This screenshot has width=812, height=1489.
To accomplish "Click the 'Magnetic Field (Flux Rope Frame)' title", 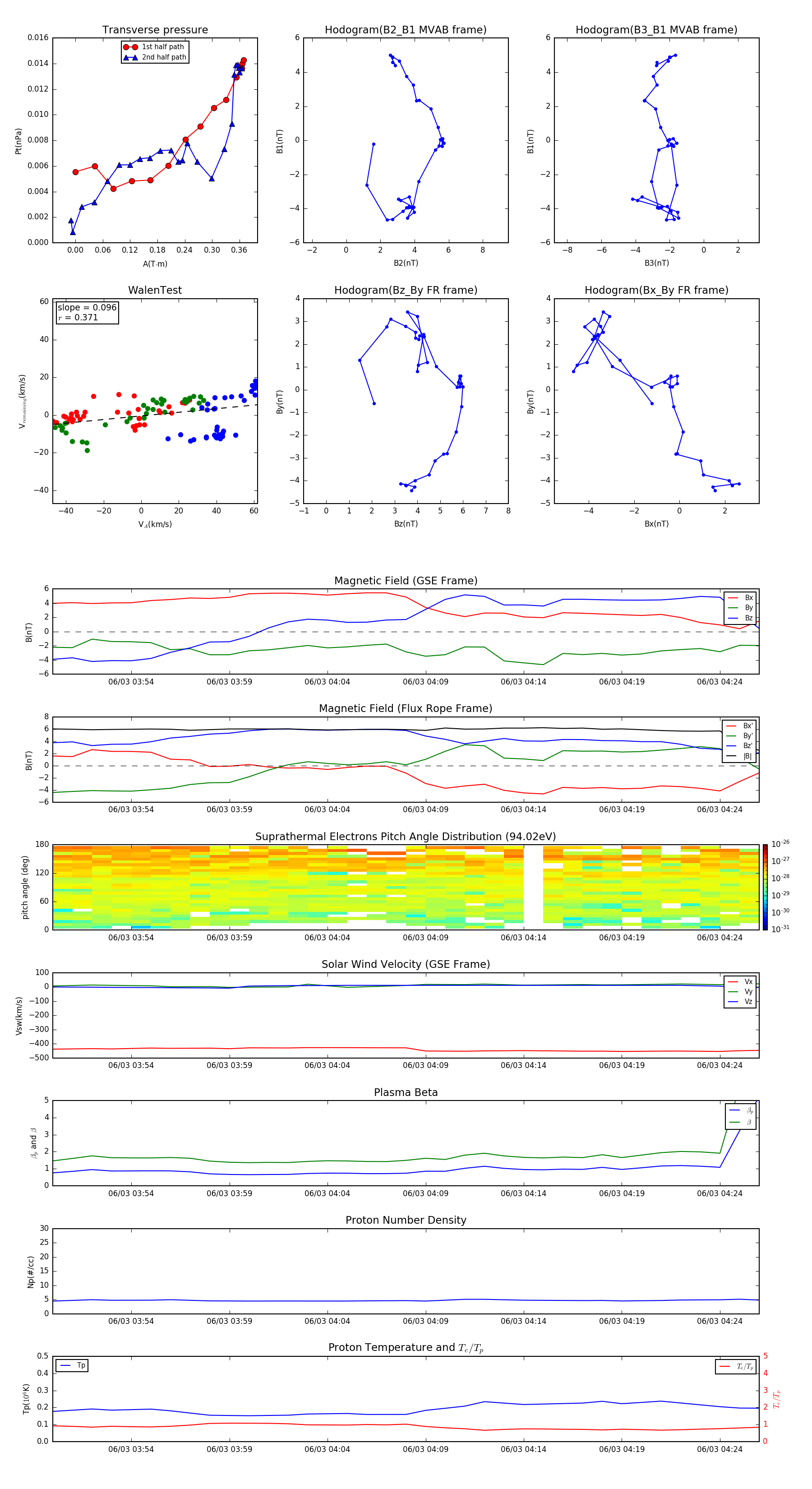I will pos(406,709).
